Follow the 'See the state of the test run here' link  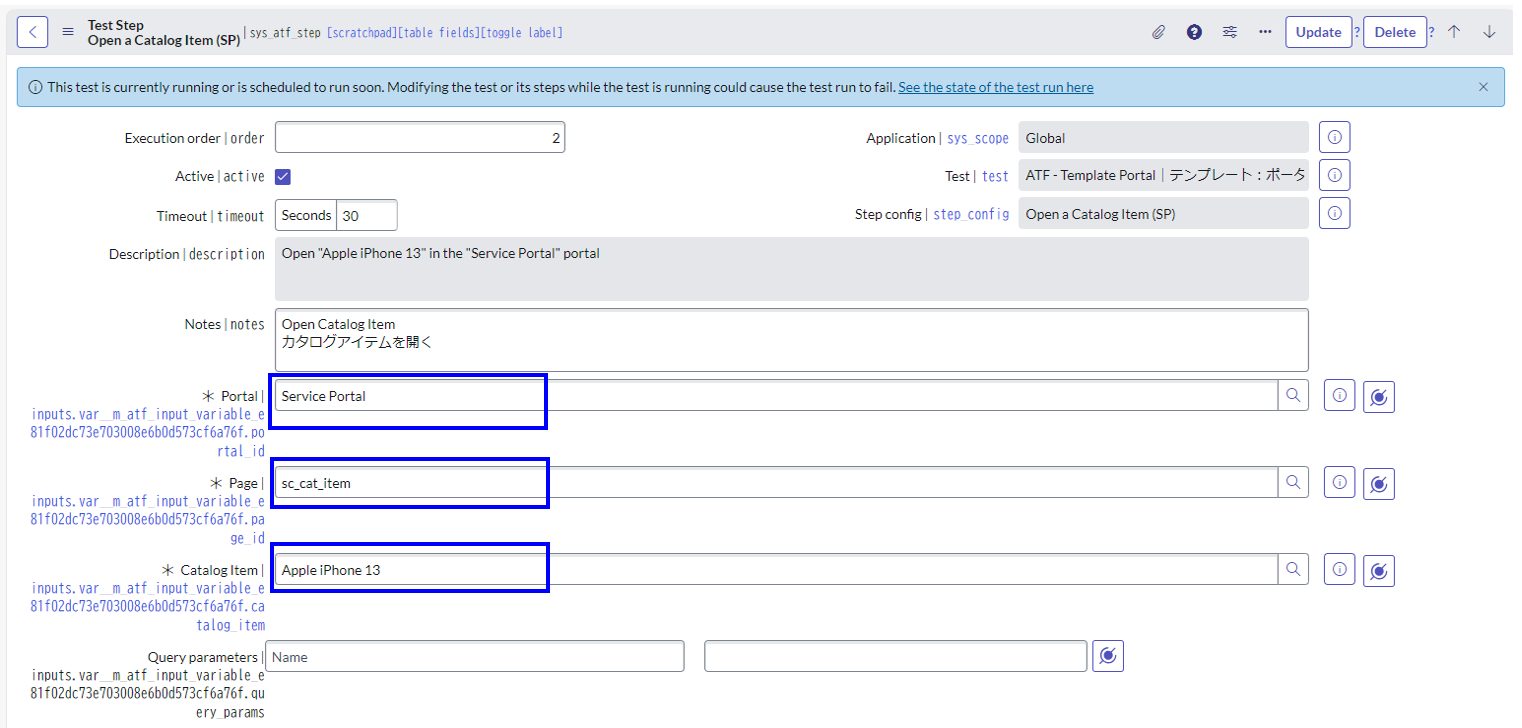coord(994,87)
